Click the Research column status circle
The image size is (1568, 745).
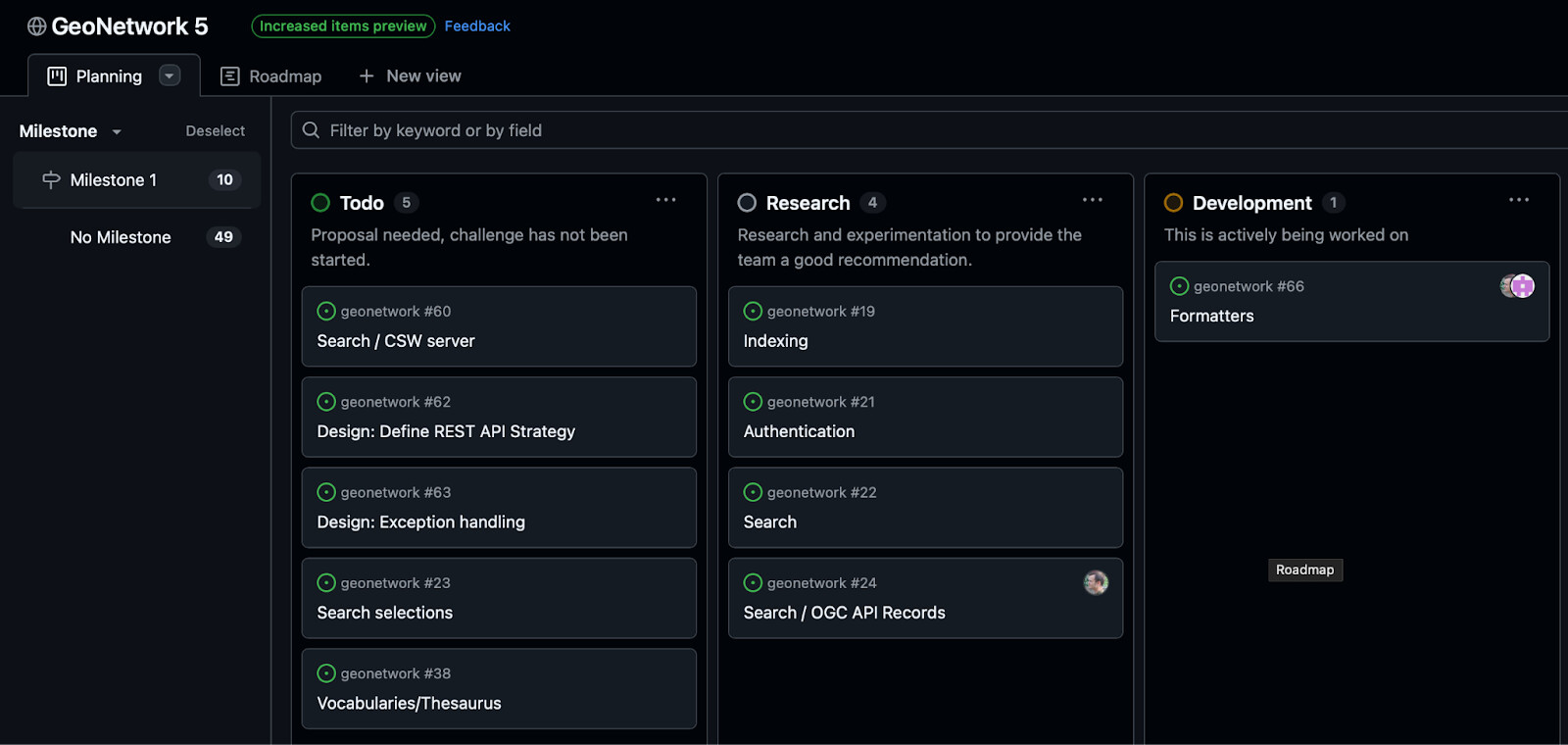747,203
